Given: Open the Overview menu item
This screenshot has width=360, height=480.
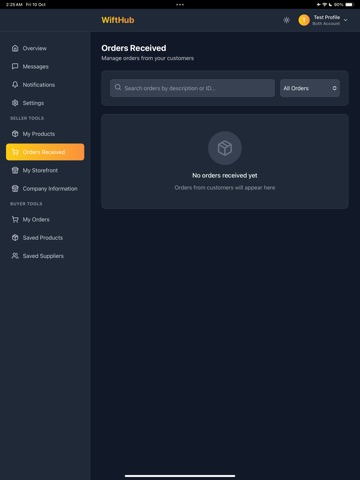Looking at the screenshot, I should [x=45, y=48].
